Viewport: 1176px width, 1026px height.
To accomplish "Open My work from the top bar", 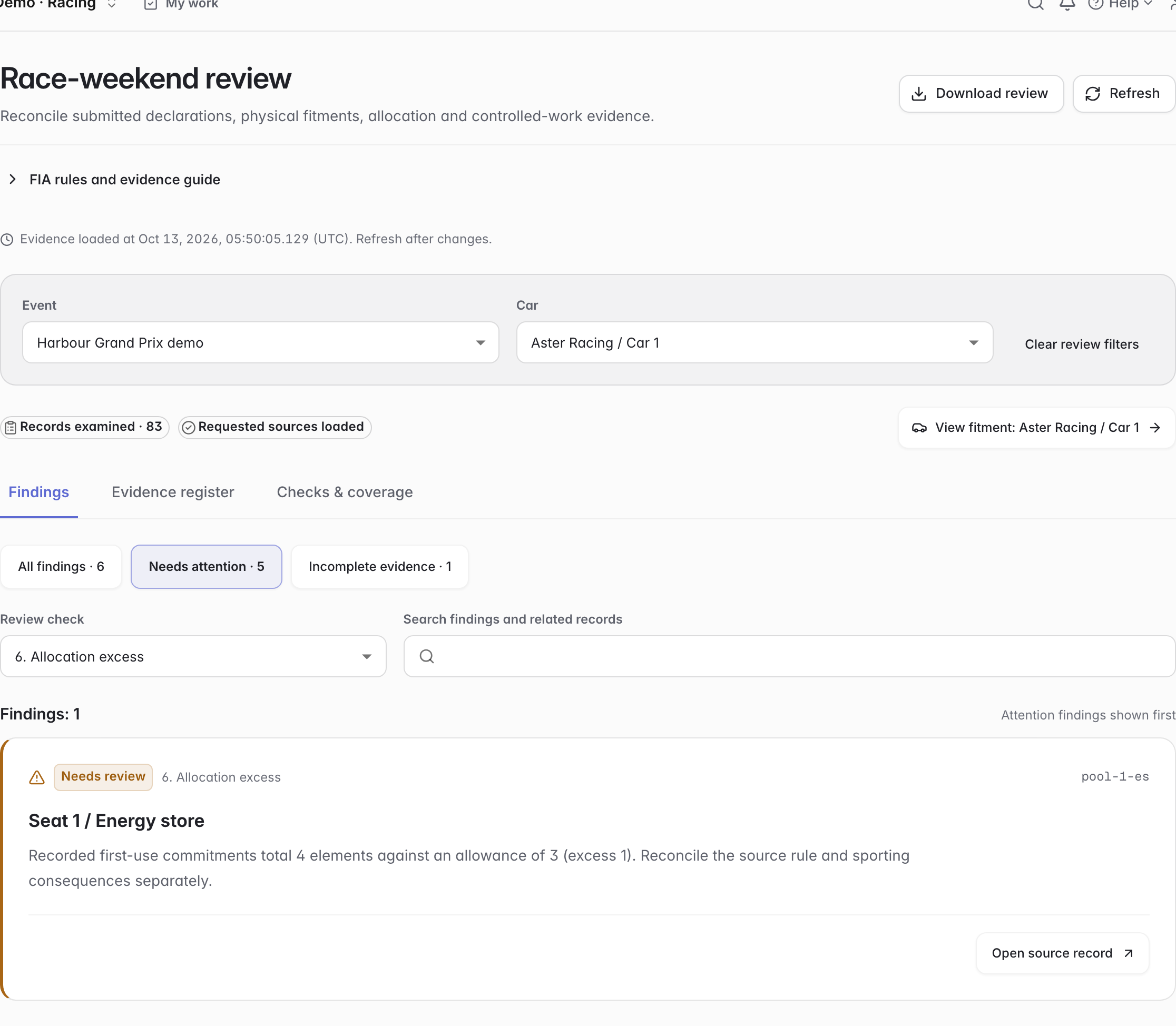I will 181,4.
